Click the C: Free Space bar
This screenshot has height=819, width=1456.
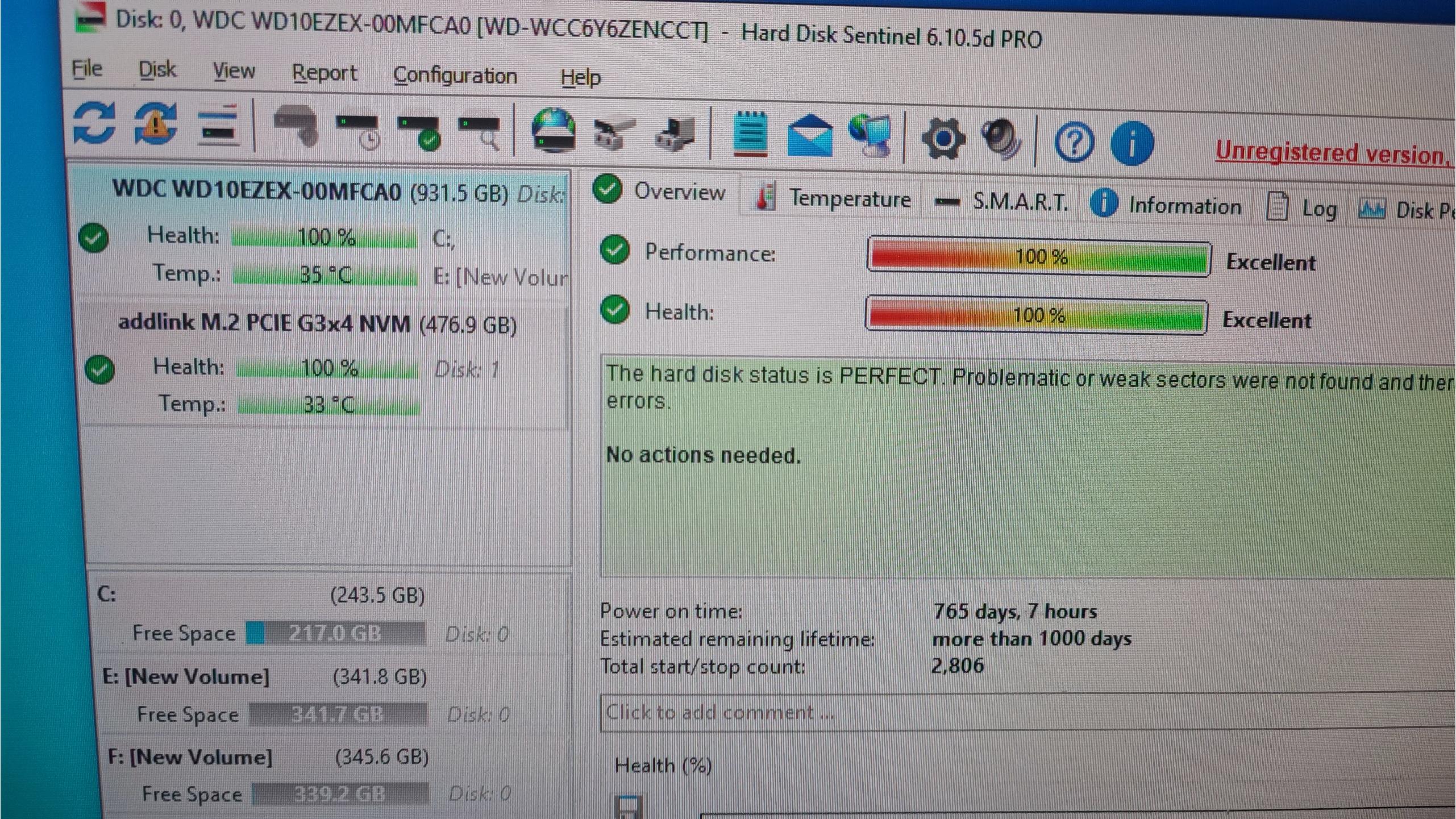click(336, 633)
